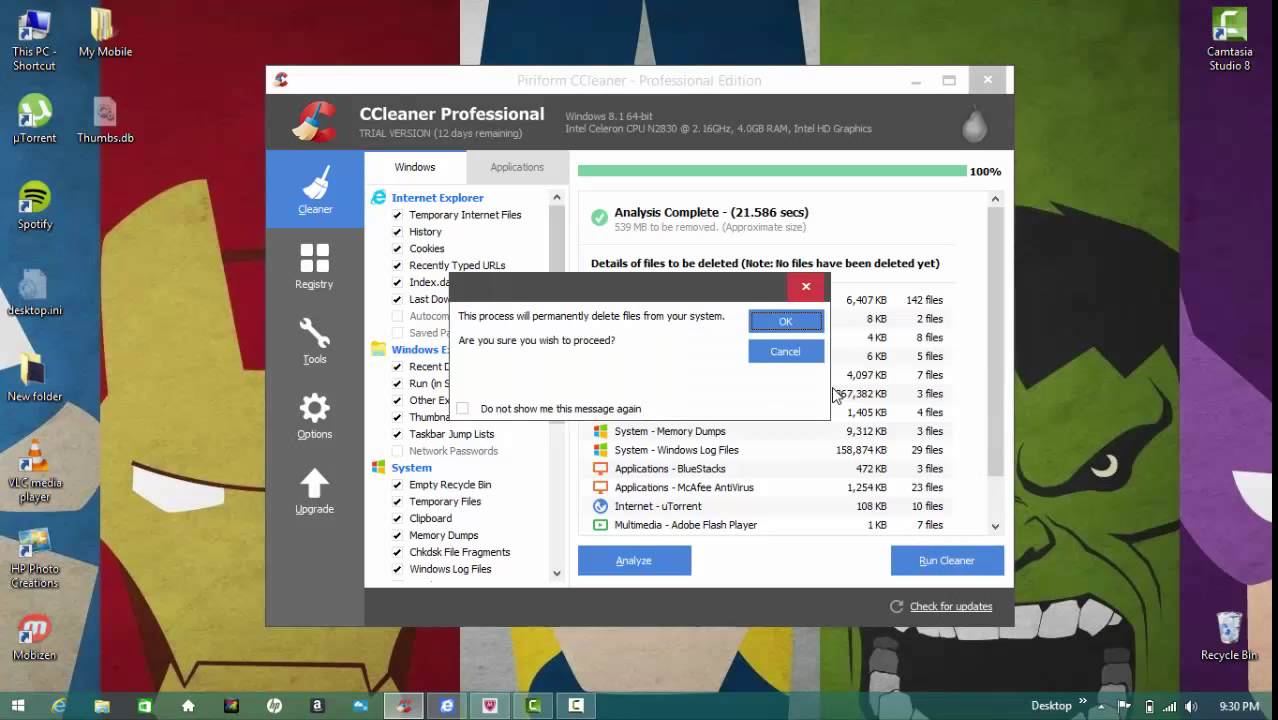This screenshot has width=1278, height=720.
Task: Click Check for updates link
Action: click(x=951, y=606)
